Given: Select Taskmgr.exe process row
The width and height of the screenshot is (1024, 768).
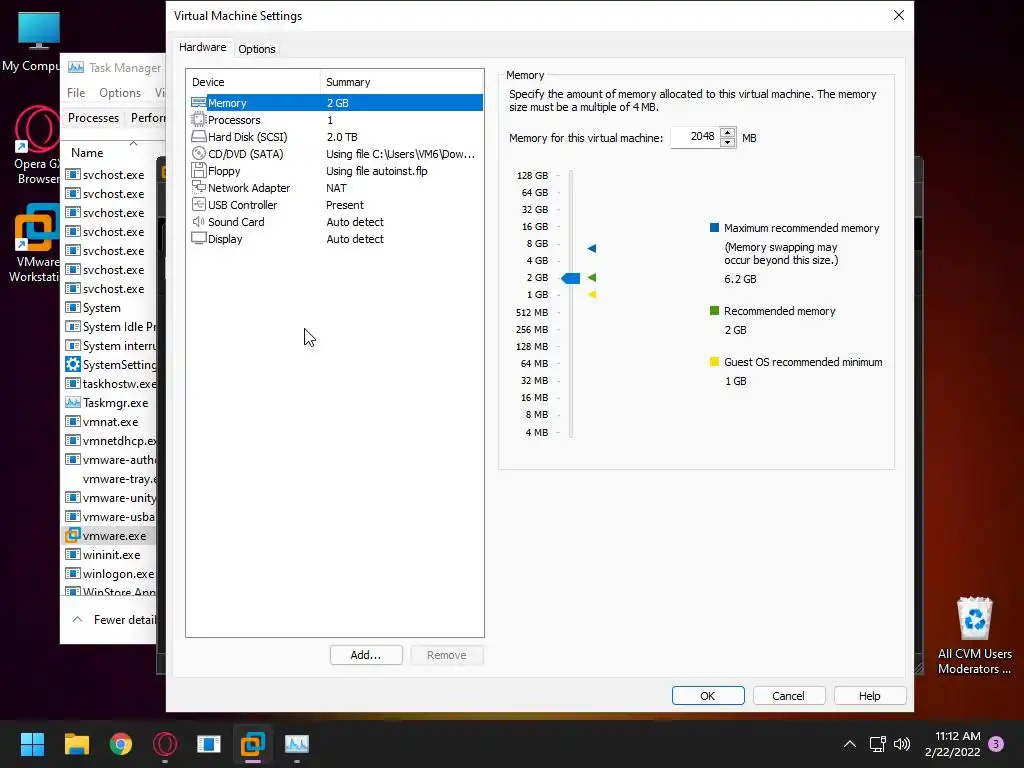Looking at the screenshot, I should (108, 403).
